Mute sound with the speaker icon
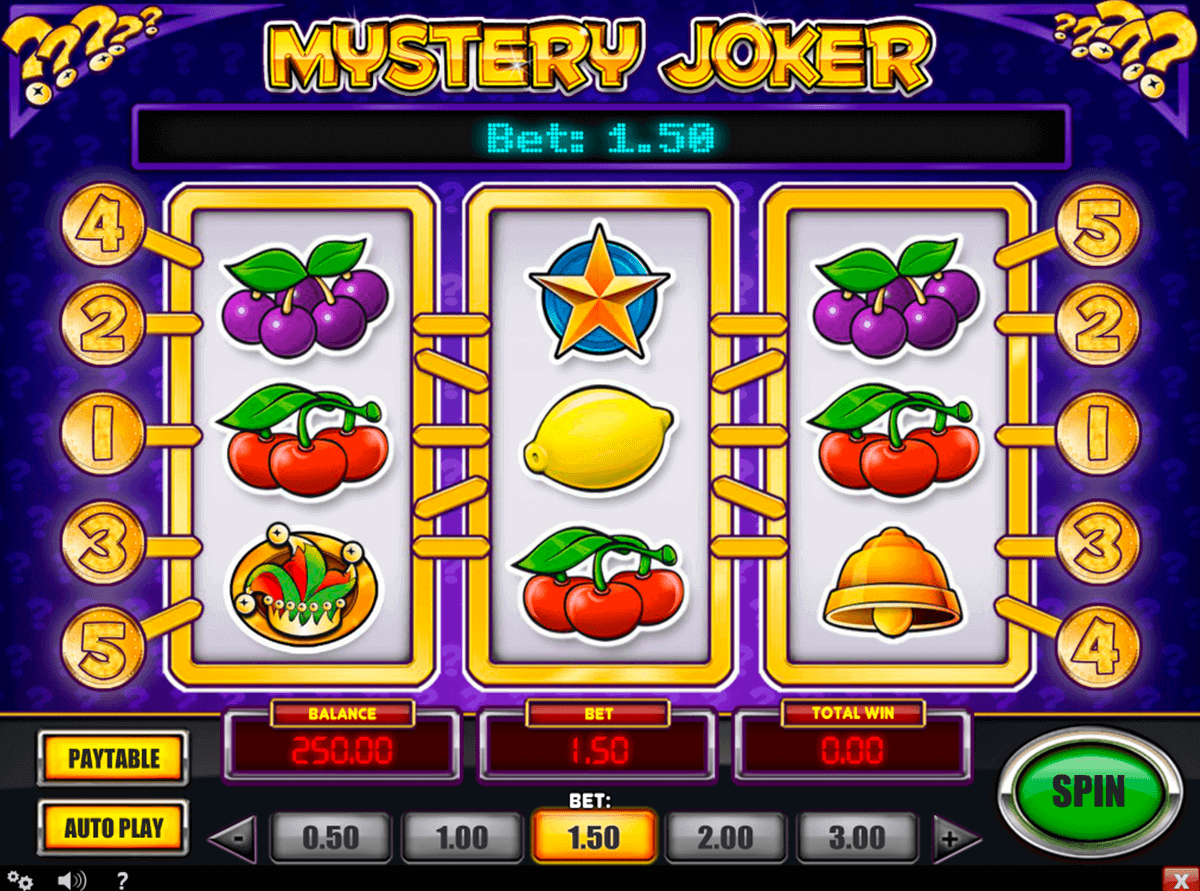The image size is (1200, 891). 71,881
